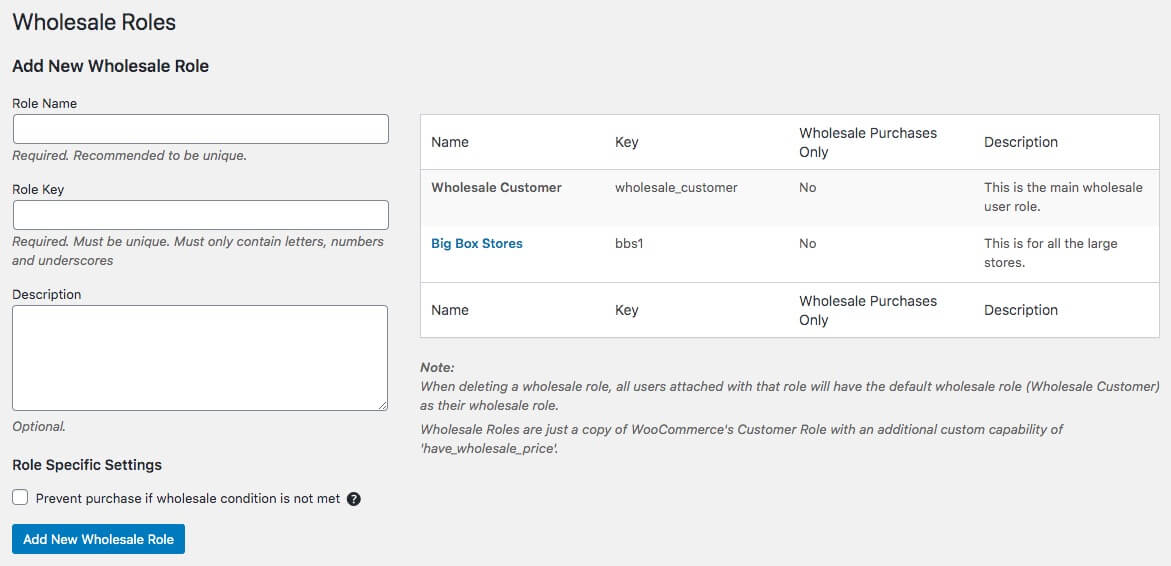
Task: Click inside the Description textarea
Action: (x=200, y=357)
